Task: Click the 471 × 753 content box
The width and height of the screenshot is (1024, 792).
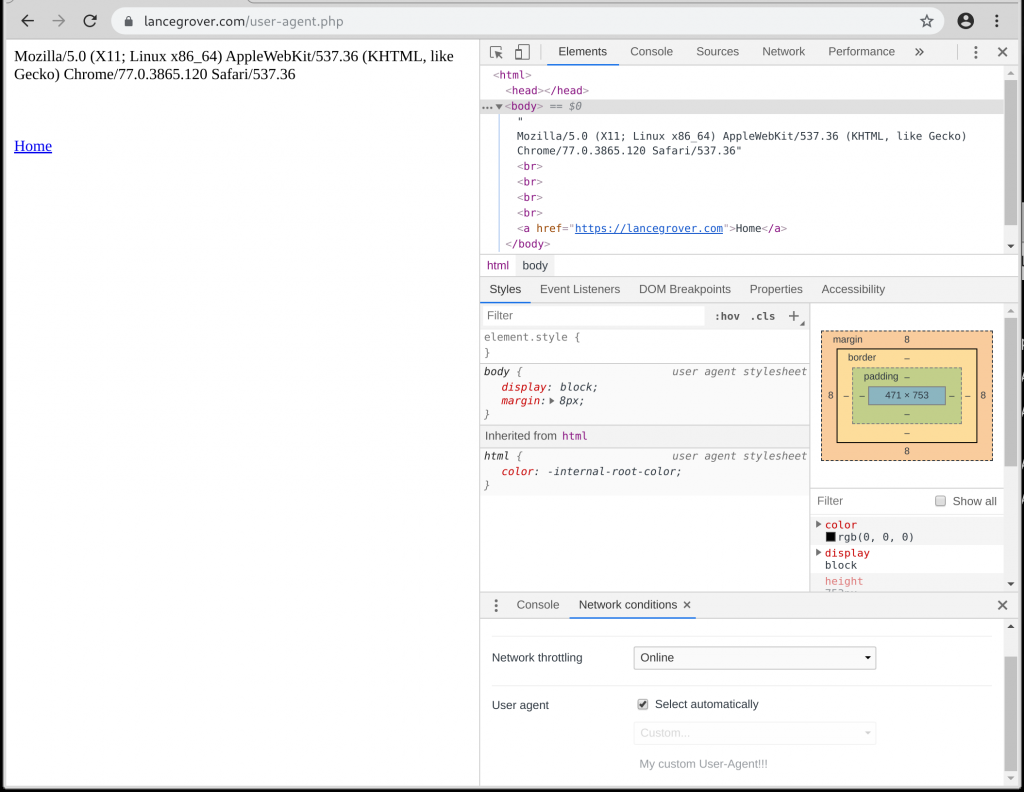Action: click(906, 395)
